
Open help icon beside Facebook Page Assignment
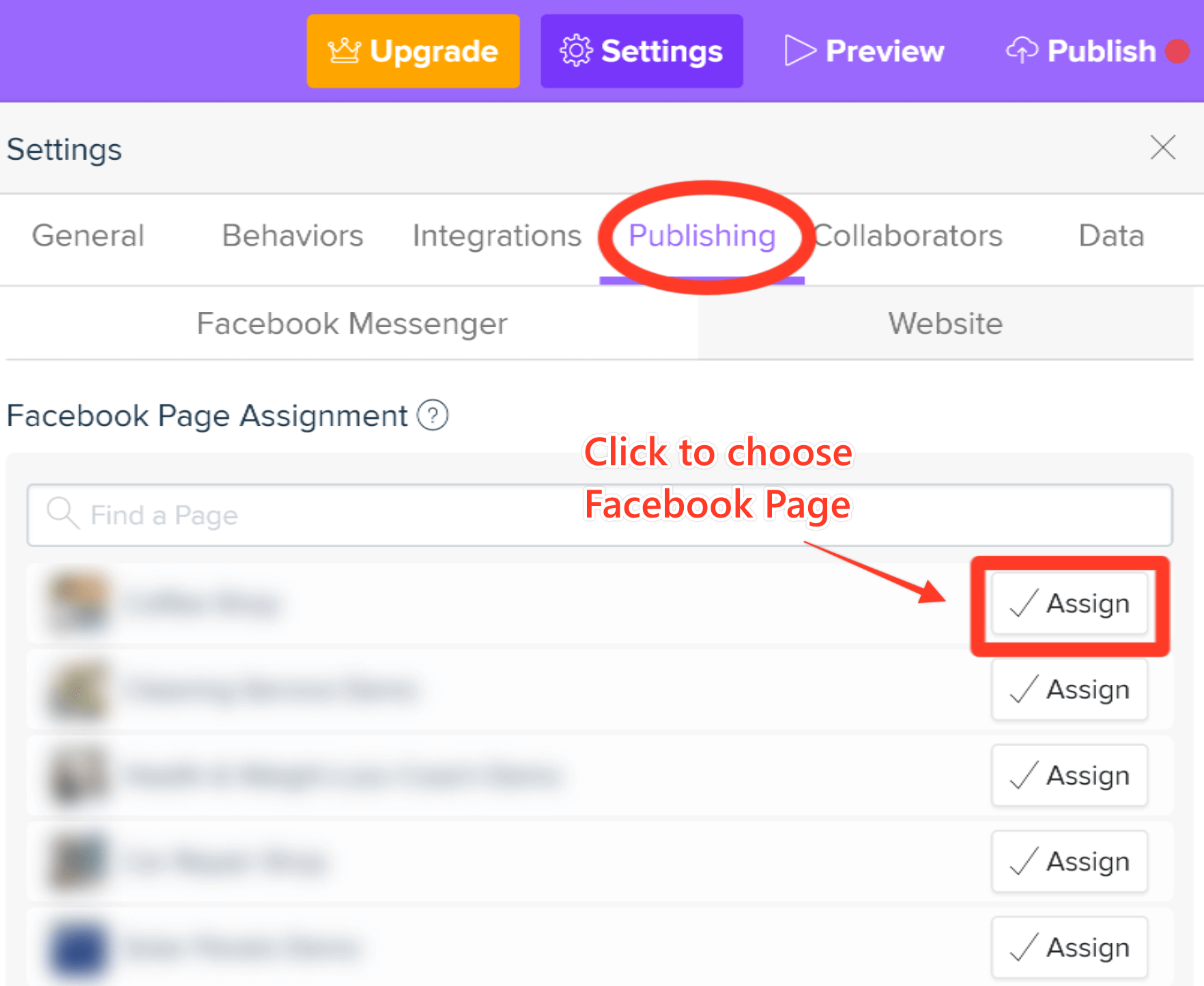click(x=433, y=415)
